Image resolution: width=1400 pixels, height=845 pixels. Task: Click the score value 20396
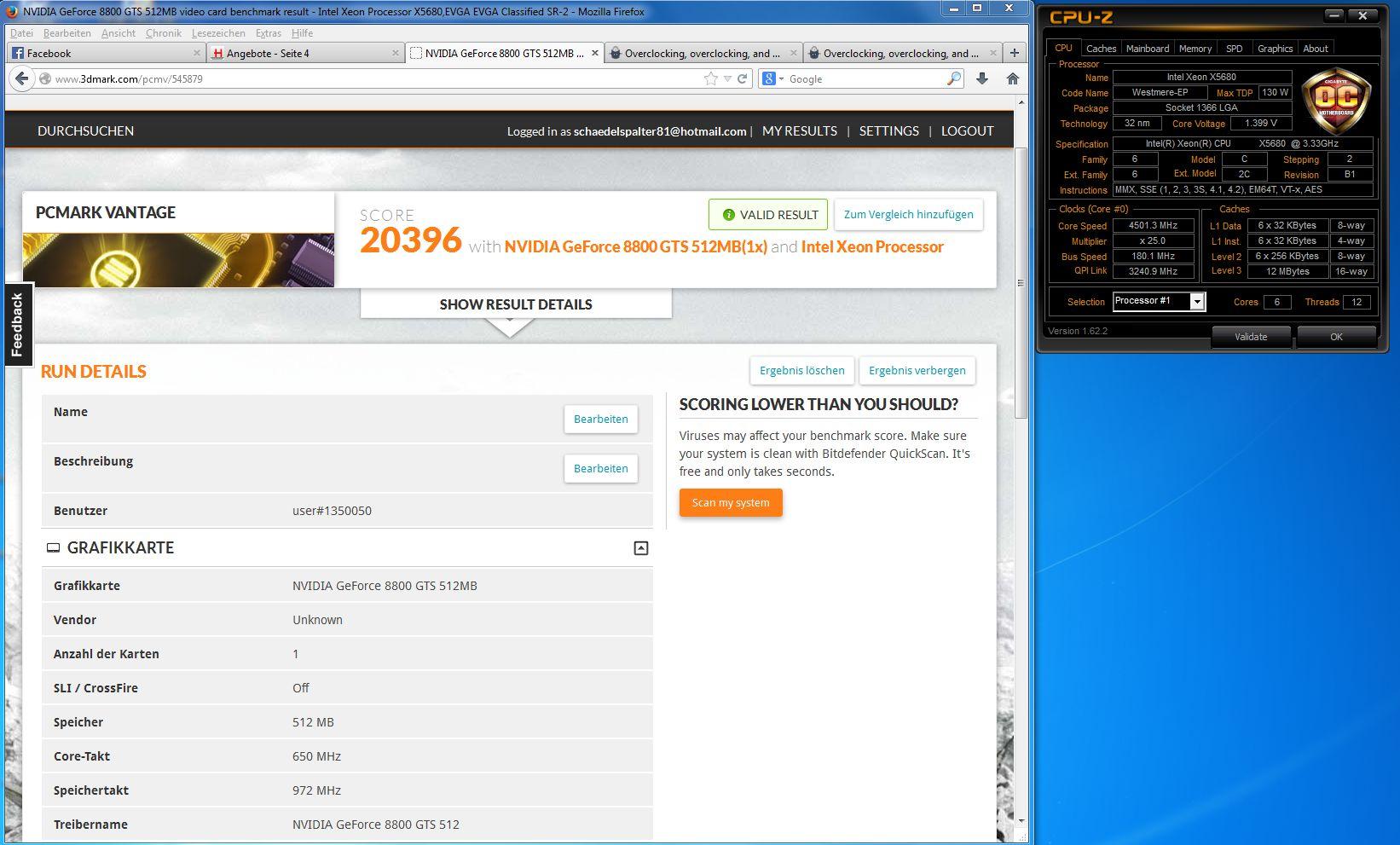pos(411,240)
